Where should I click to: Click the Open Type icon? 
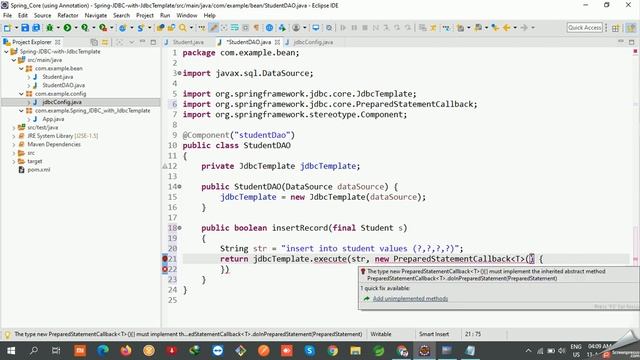161,28
